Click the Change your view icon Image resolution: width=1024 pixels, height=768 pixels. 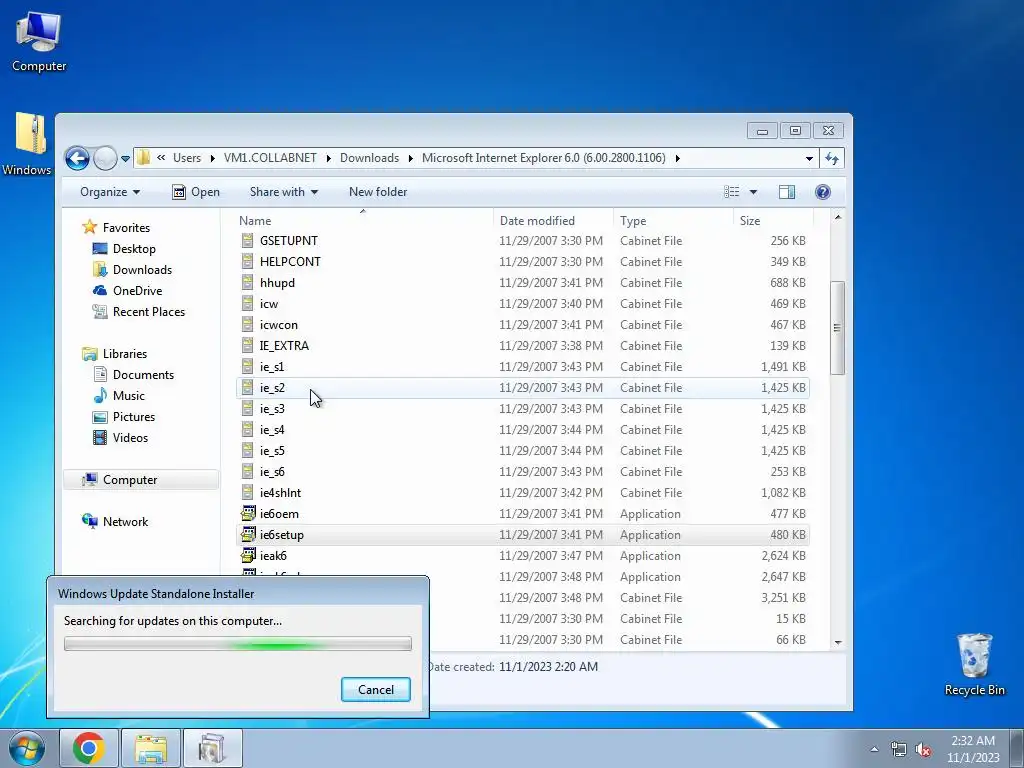(x=732, y=192)
